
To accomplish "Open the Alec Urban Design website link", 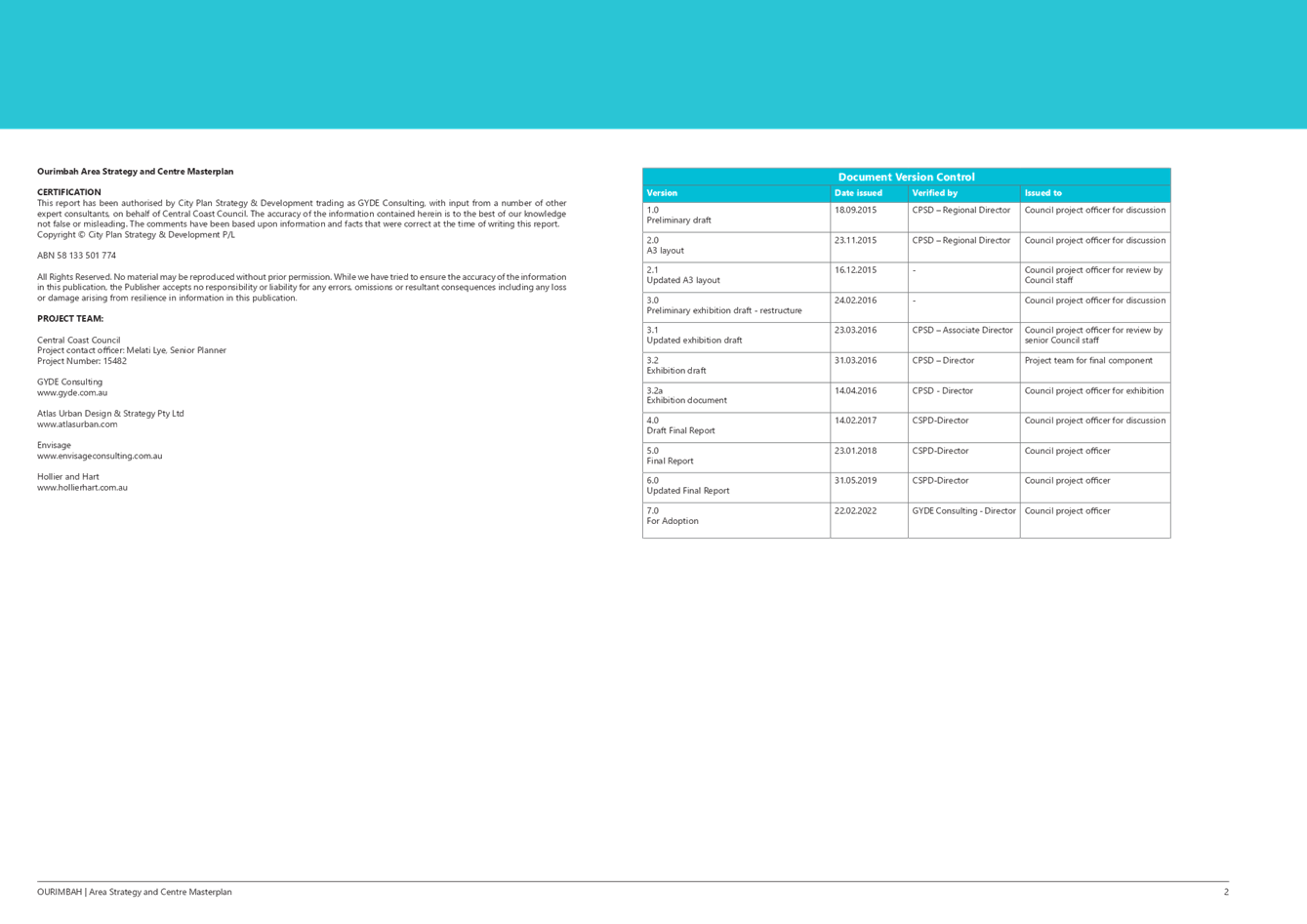I will (77, 423).
